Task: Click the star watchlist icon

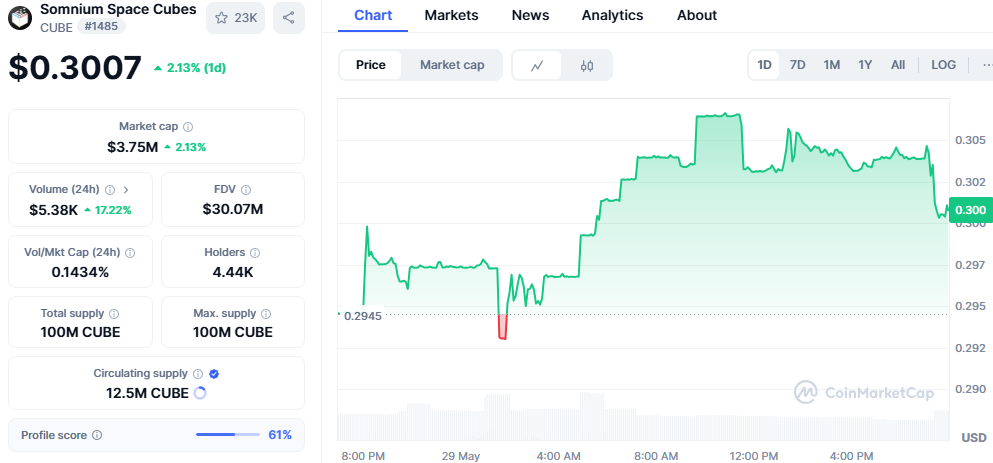Action: [x=221, y=17]
